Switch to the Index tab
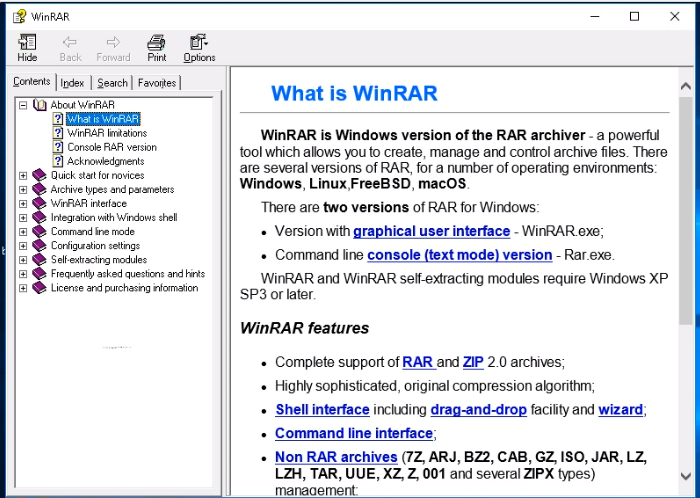 [x=72, y=83]
